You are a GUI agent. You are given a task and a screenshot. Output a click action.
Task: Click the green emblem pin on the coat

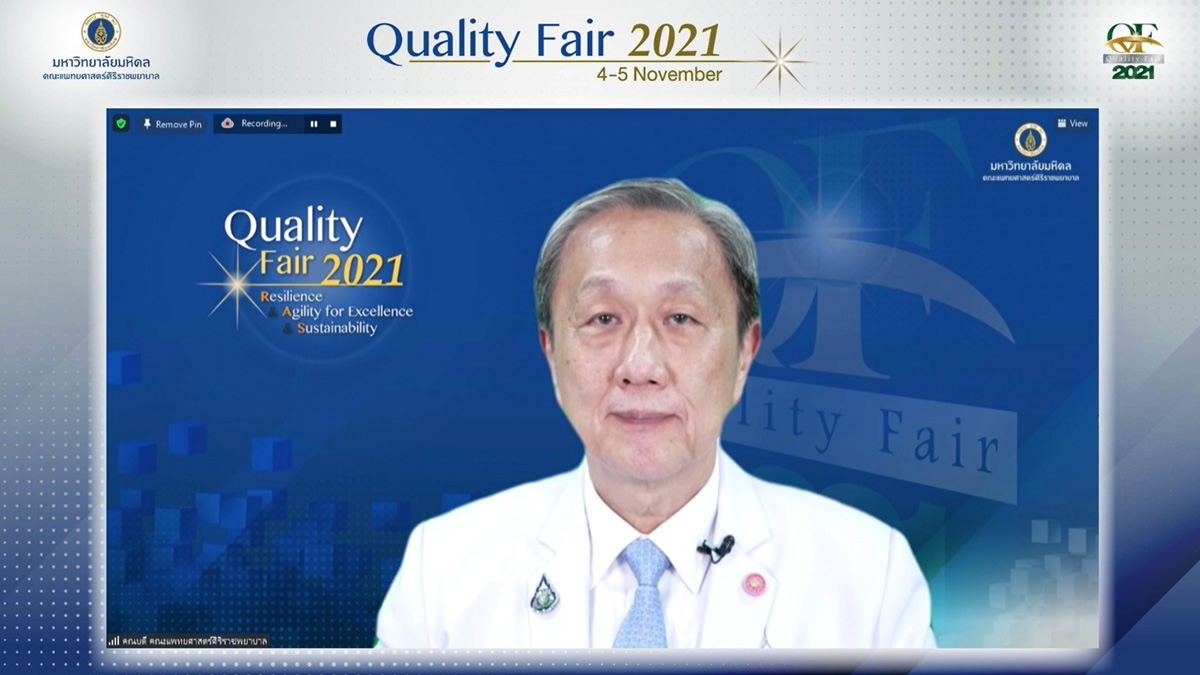[x=543, y=593]
